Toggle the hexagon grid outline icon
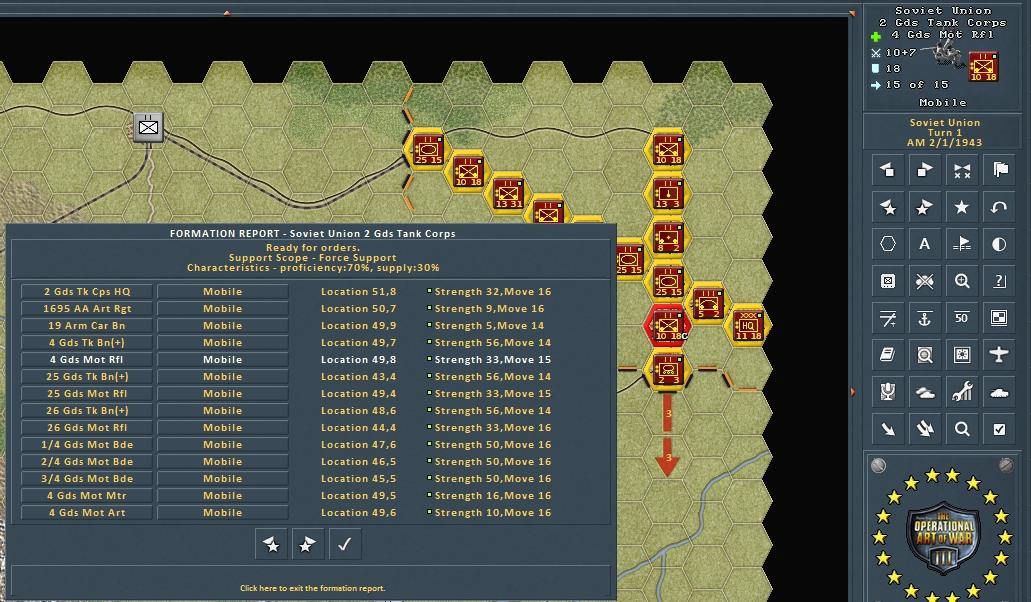1031x602 pixels. click(888, 244)
